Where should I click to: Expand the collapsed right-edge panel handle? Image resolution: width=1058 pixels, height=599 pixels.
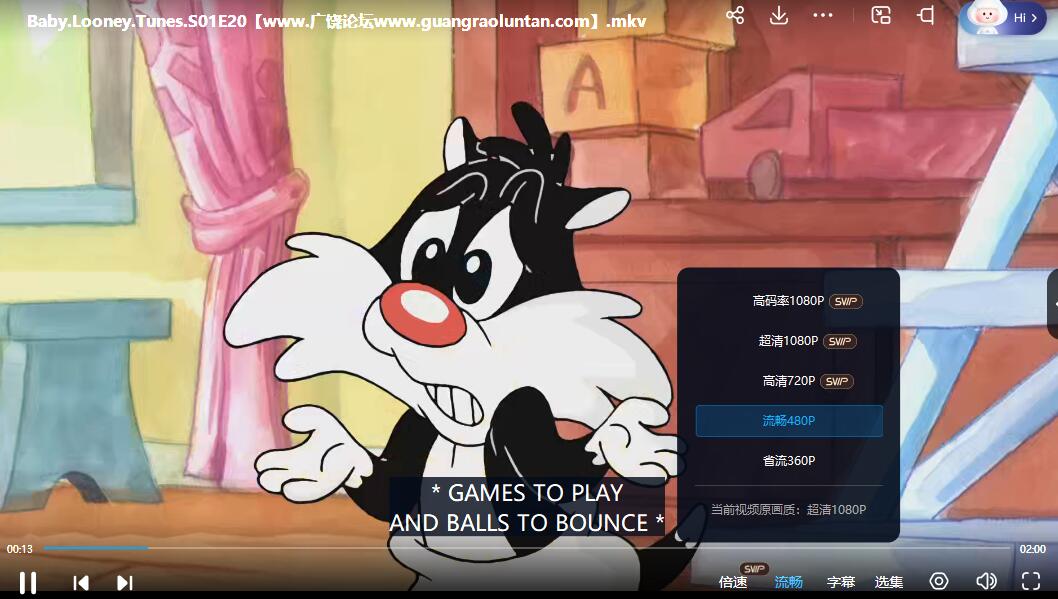pyautogui.click(x=1053, y=304)
